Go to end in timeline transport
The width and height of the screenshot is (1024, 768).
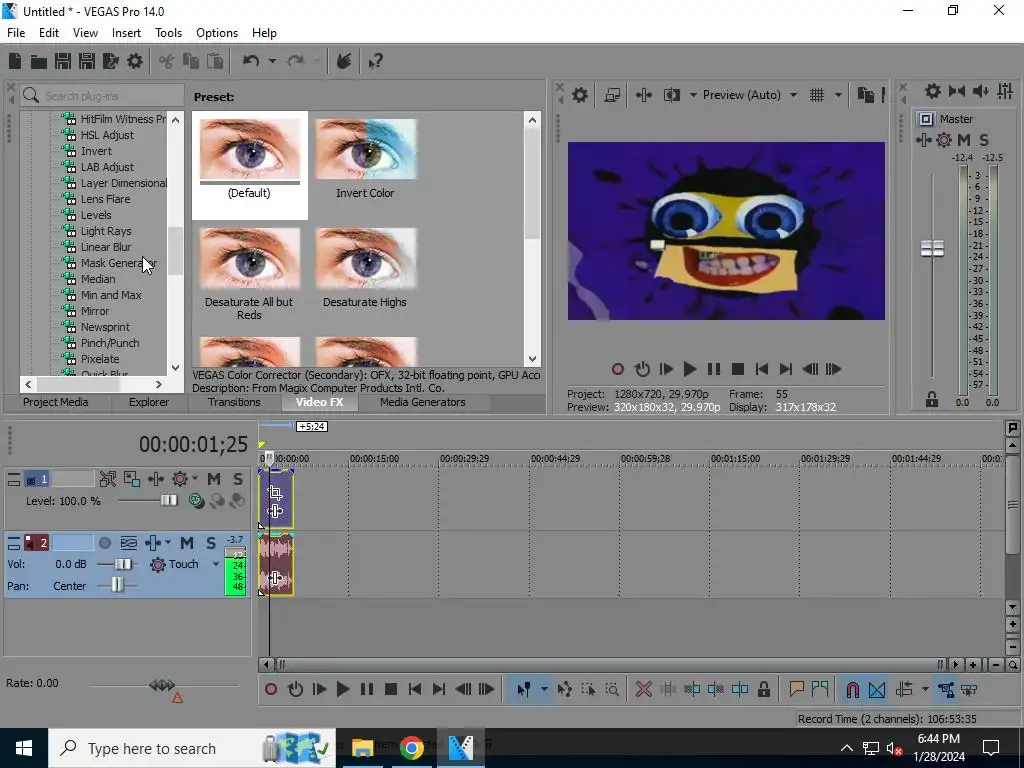[439, 690]
